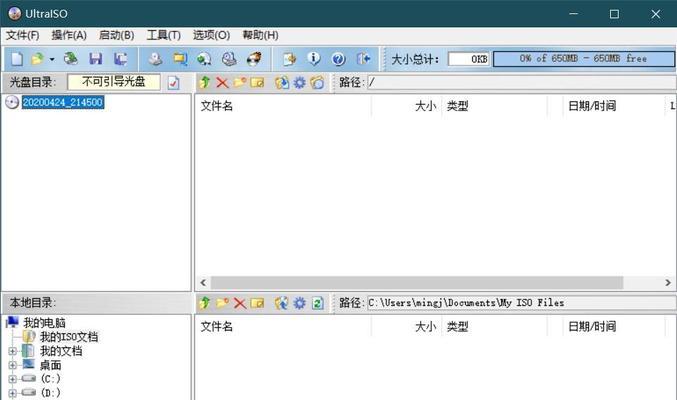Click the boot properties checkmark document icon

pyautogui.click(x=174, y=82)
